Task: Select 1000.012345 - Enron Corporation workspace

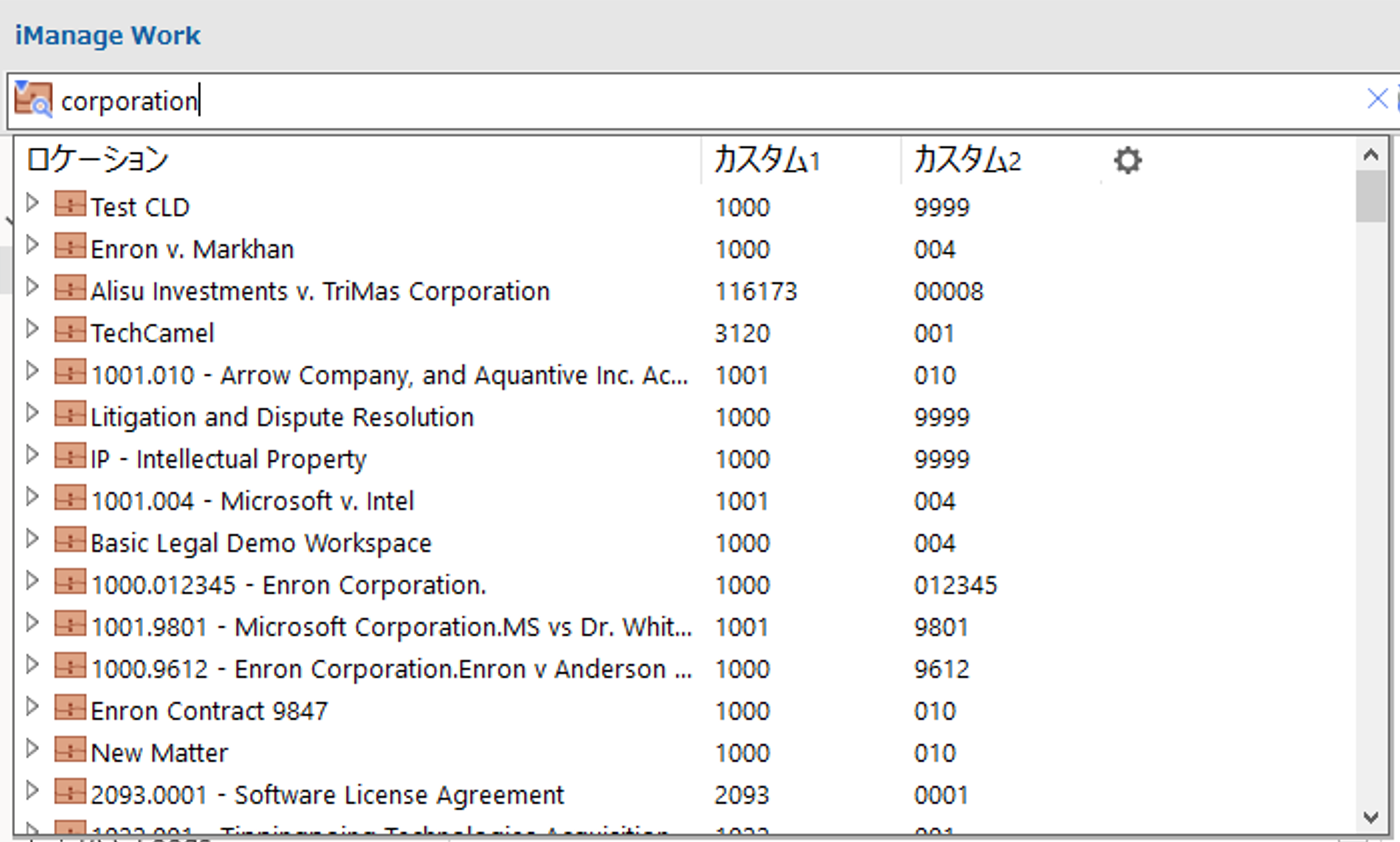Action: tap(288, 585)
